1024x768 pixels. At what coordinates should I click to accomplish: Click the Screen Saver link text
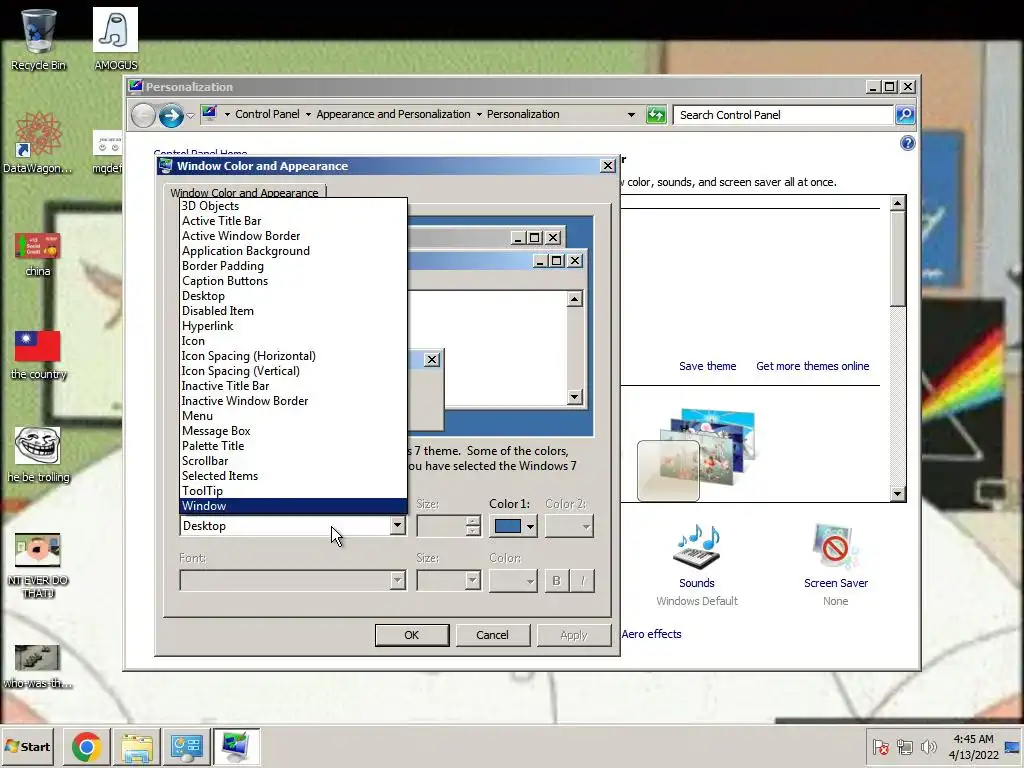point(835,583)
